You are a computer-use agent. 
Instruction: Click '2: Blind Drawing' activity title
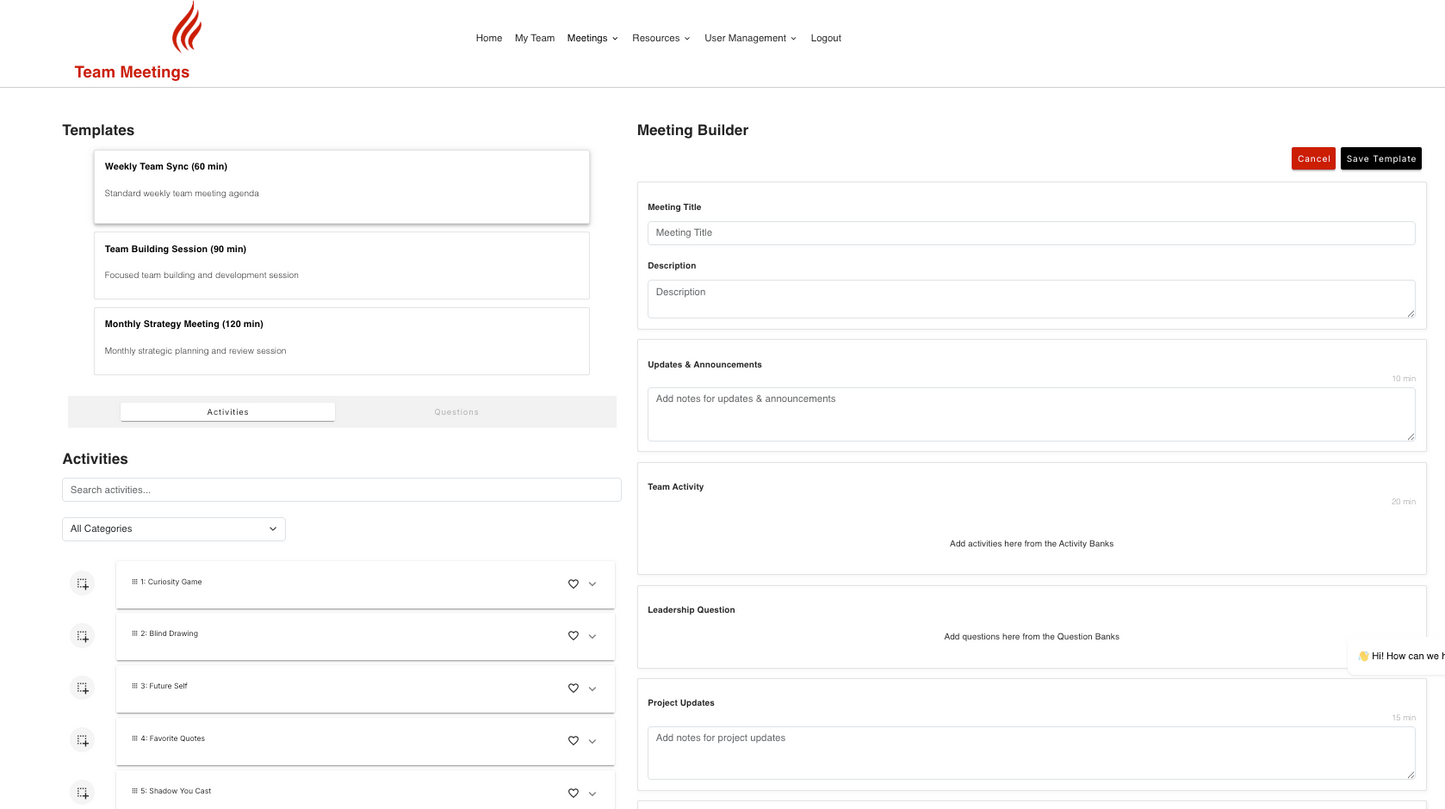pos(169,634)
